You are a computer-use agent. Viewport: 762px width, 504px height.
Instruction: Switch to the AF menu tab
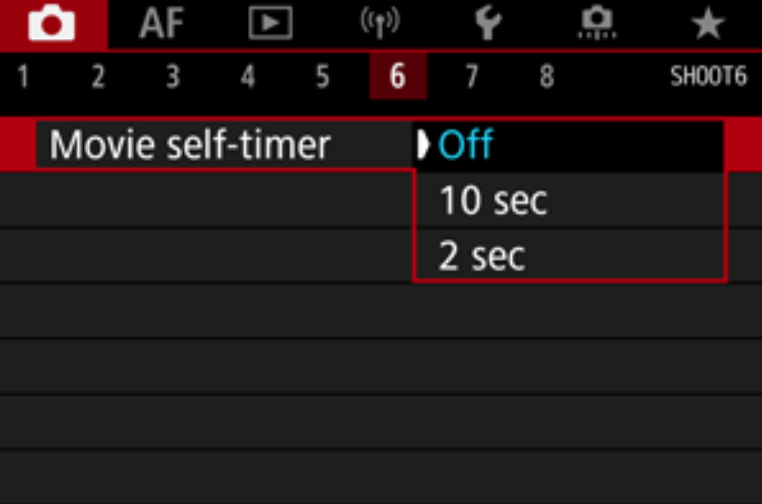[162, 24]
